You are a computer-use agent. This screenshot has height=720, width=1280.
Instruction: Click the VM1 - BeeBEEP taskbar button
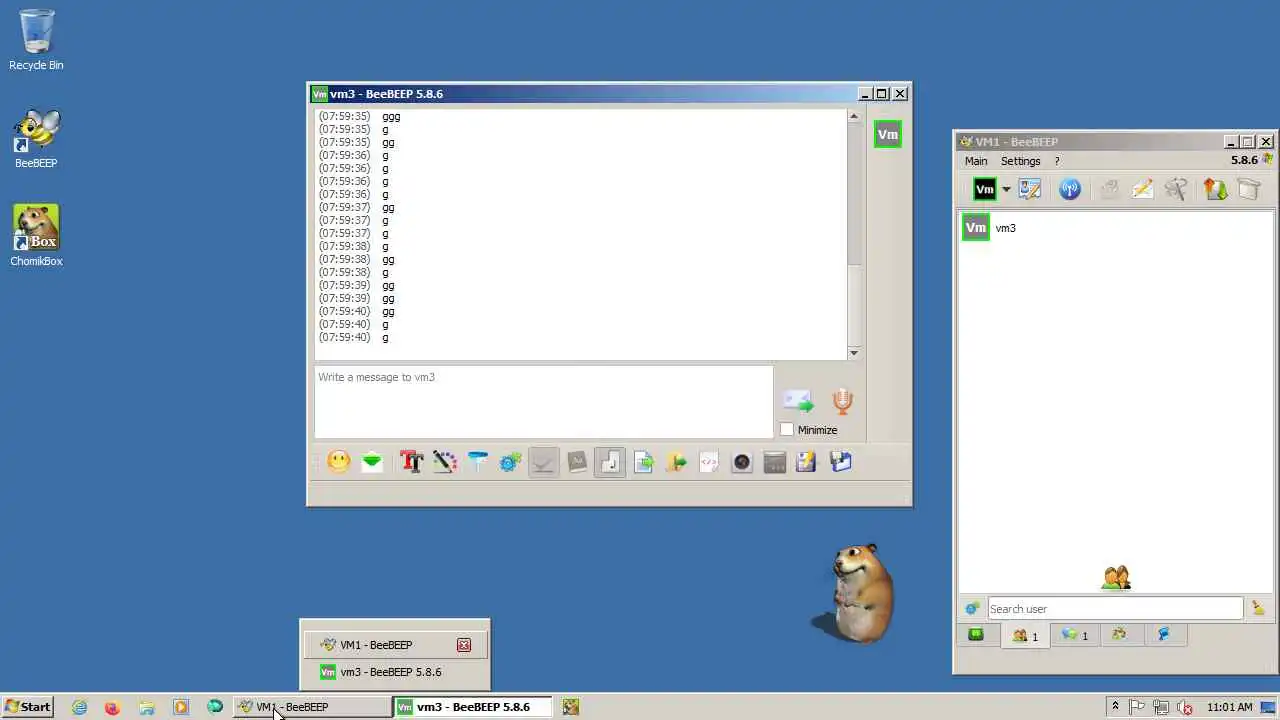tap(312, 707)
